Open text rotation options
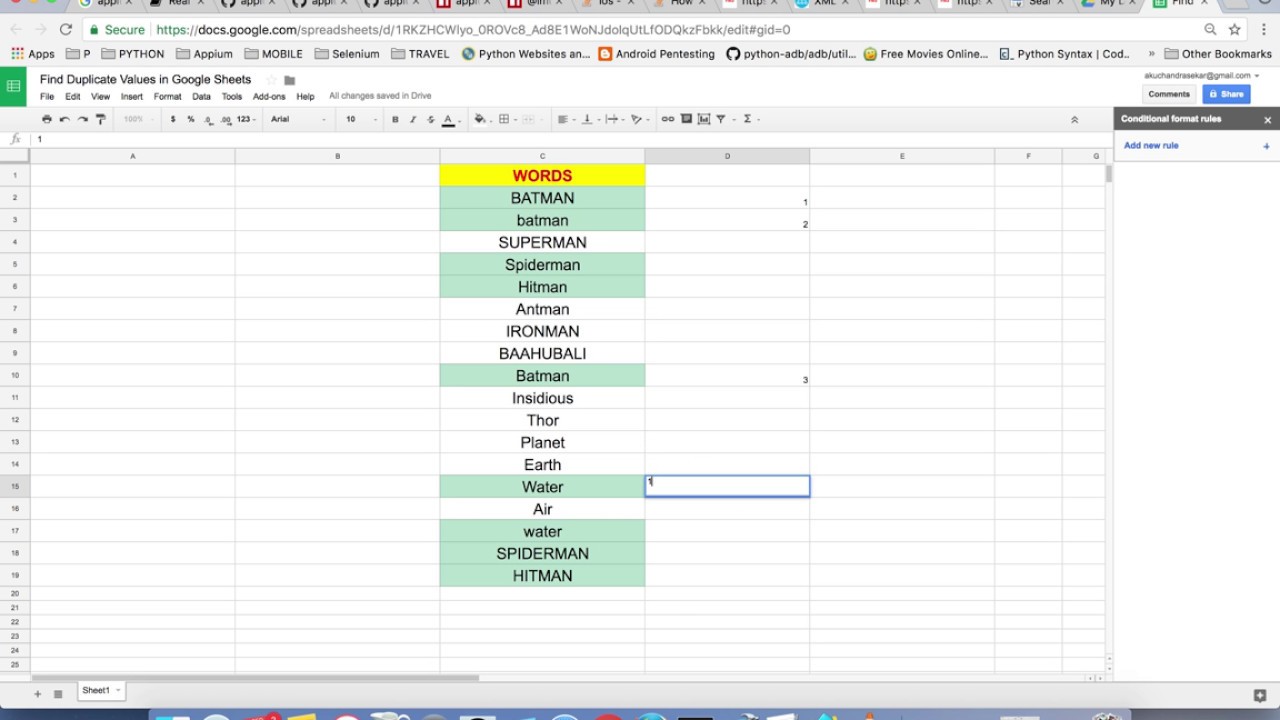The height and width of the screenshot is (720, 1280). coord(638,119)
